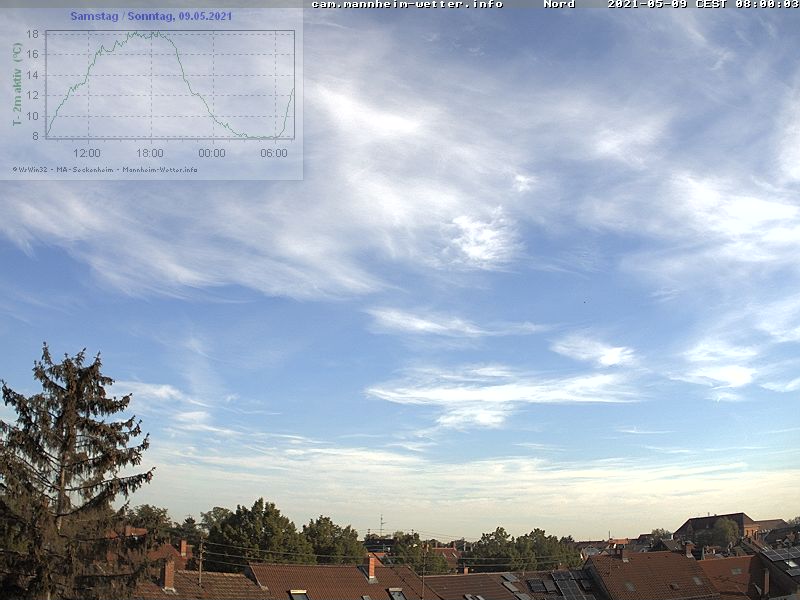Click the cam.mannheim-wetter.info header text

[407, 4]
